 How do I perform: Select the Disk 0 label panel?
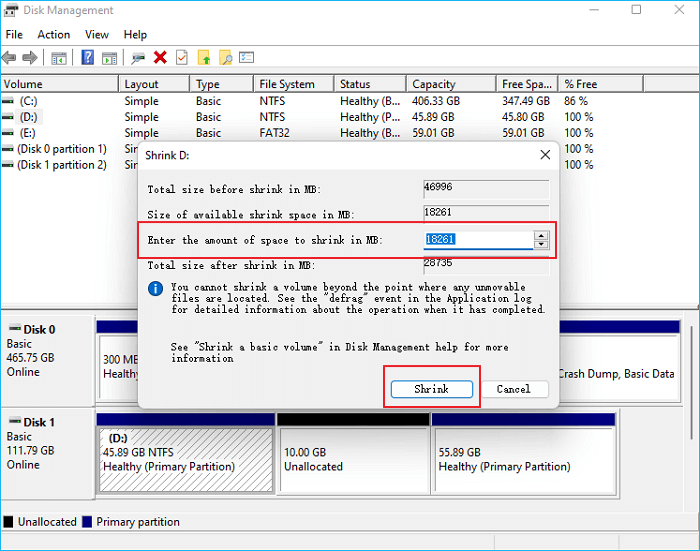47,360
